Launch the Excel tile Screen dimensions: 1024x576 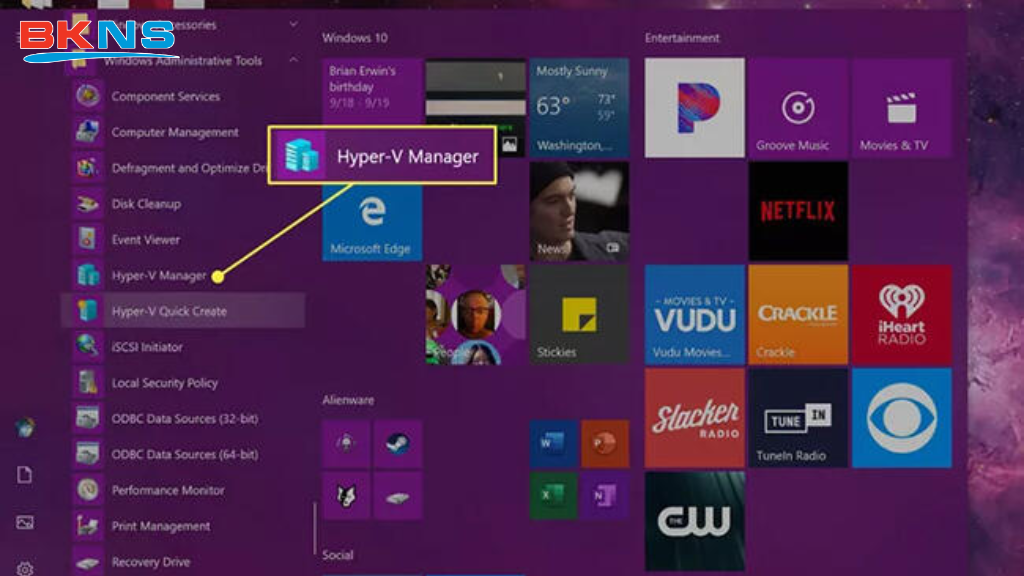pos(554,494)
